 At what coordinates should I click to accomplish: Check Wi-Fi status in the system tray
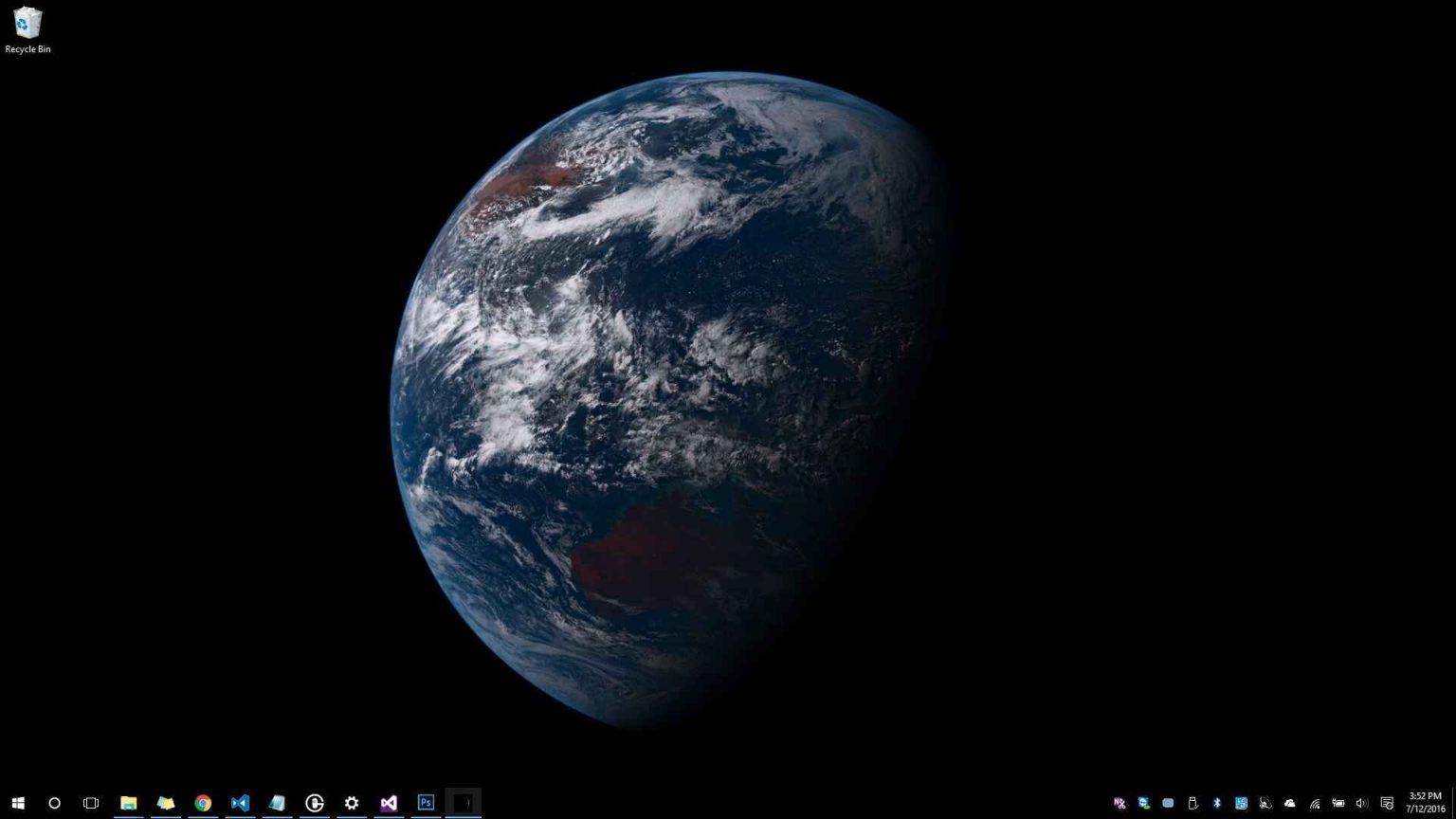[x=1315, y=803]
